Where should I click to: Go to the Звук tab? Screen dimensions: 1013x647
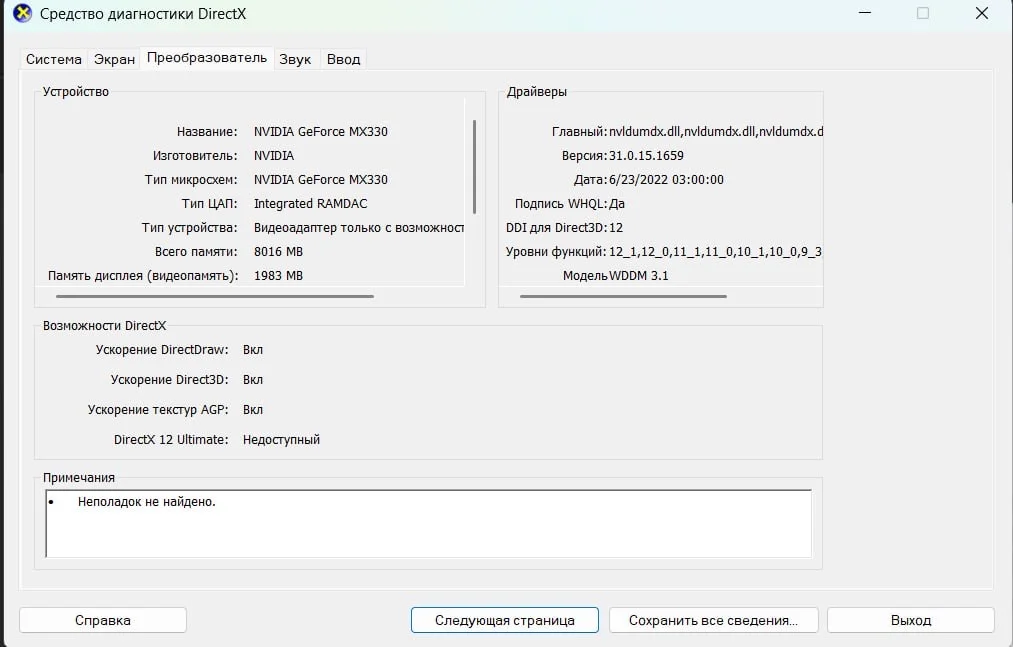pos(295,59)
